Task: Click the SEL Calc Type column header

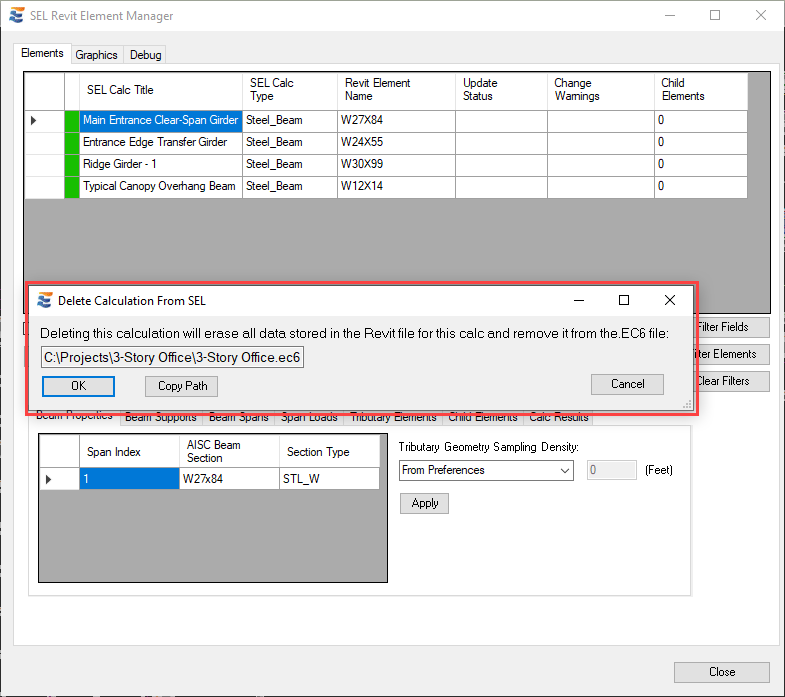Action: [290, 91]
